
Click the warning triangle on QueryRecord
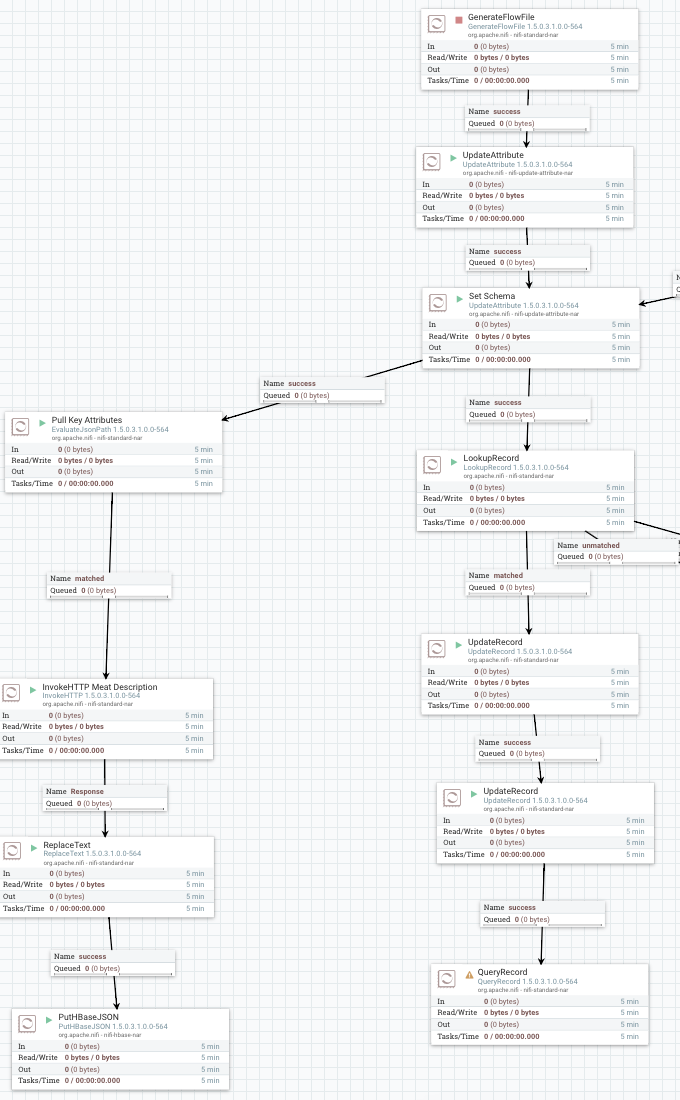tap(469, 975)
